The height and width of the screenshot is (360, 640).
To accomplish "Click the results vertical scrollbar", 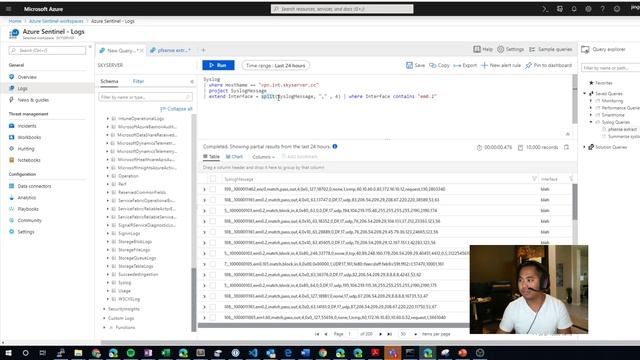I will [x=575, y=202].
